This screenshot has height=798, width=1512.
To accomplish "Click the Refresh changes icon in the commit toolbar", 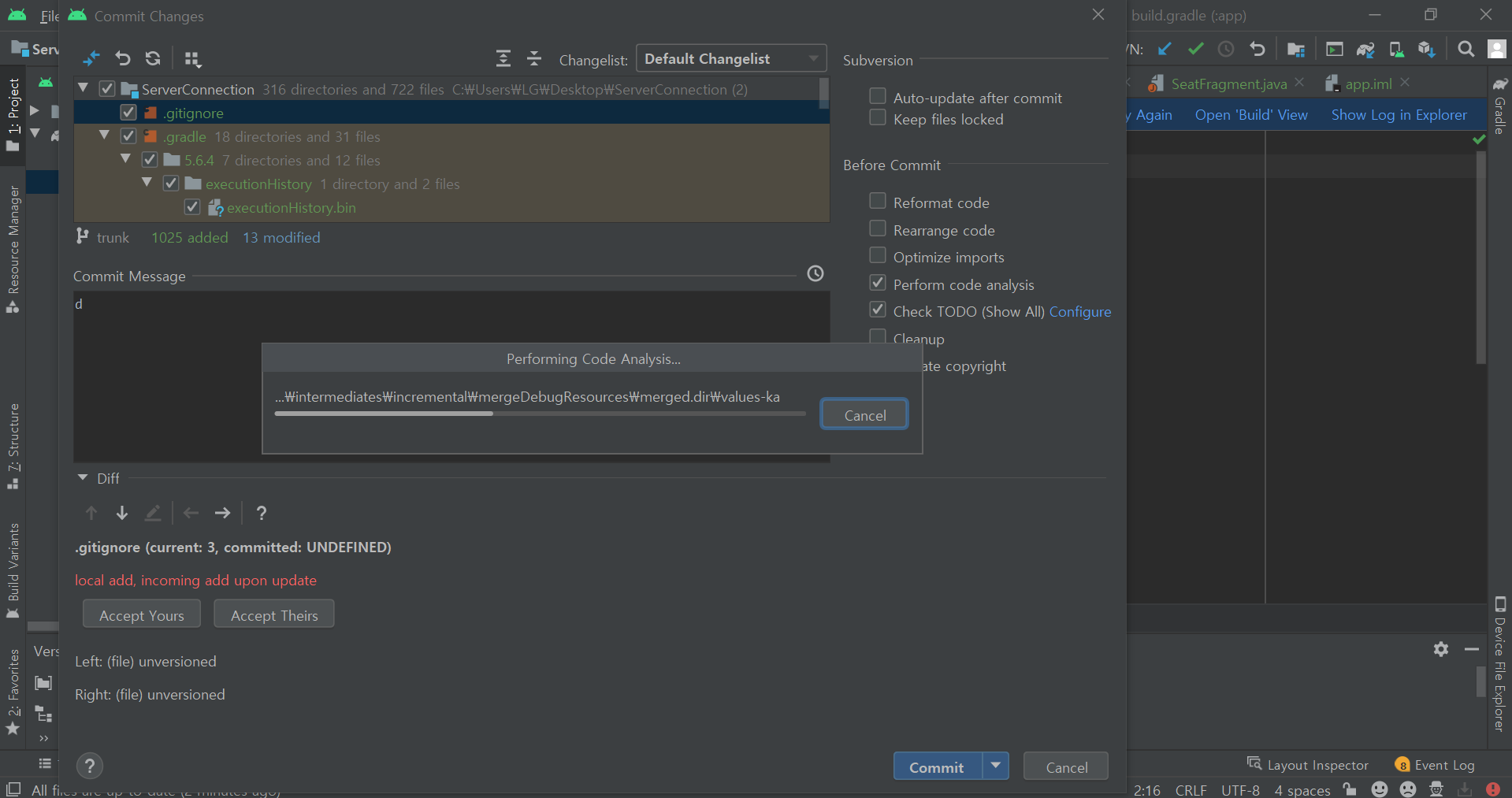I will point(153,58).
